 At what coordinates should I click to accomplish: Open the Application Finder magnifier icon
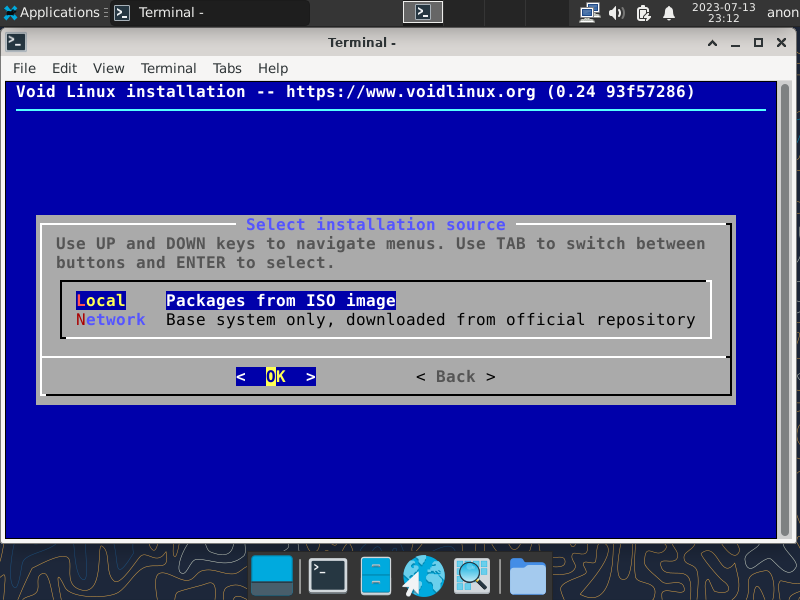472,576
